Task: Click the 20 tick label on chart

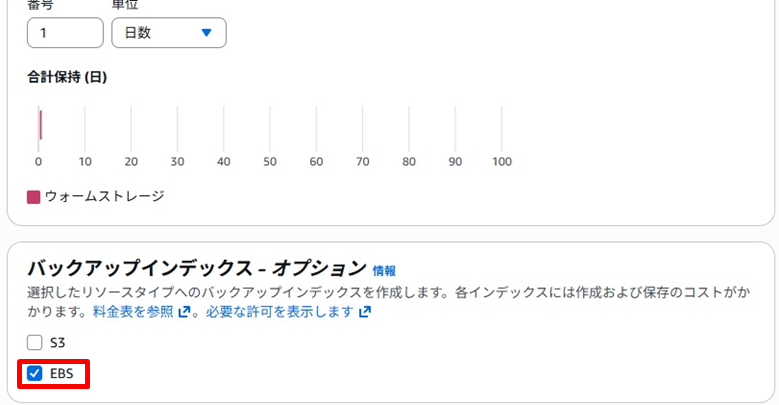Action: pyautogui.click(x=131, y=162)
